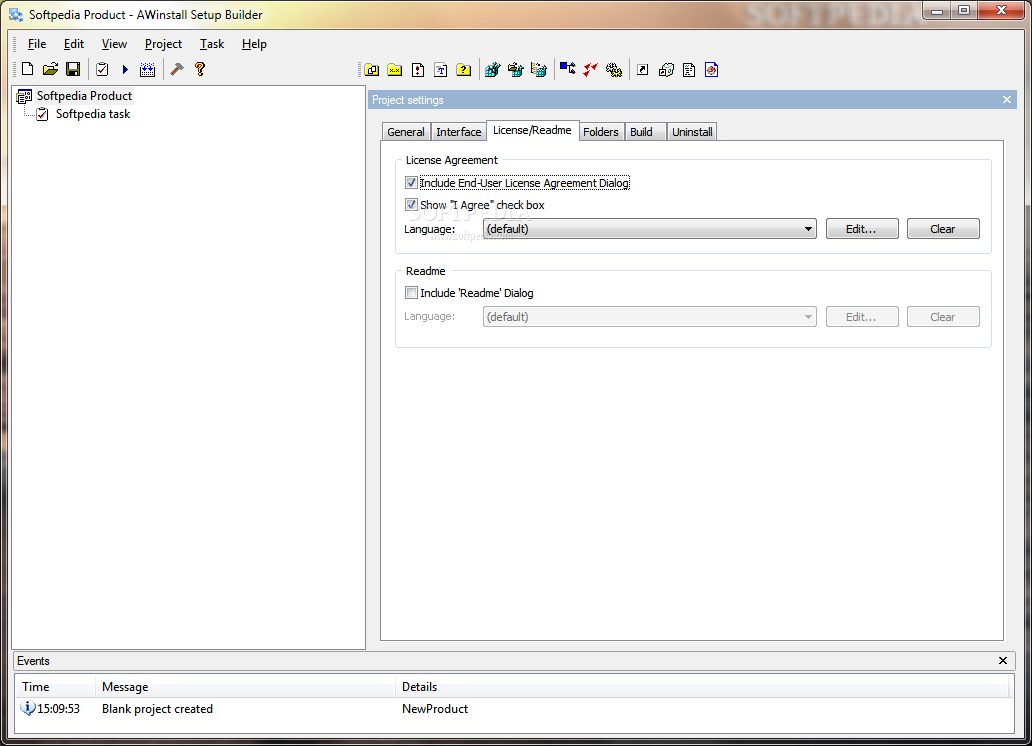Image resolution: width=1032 pixels, height=746 pixels.
Task: Open the Task menu
Action: (x=212, y=44)
